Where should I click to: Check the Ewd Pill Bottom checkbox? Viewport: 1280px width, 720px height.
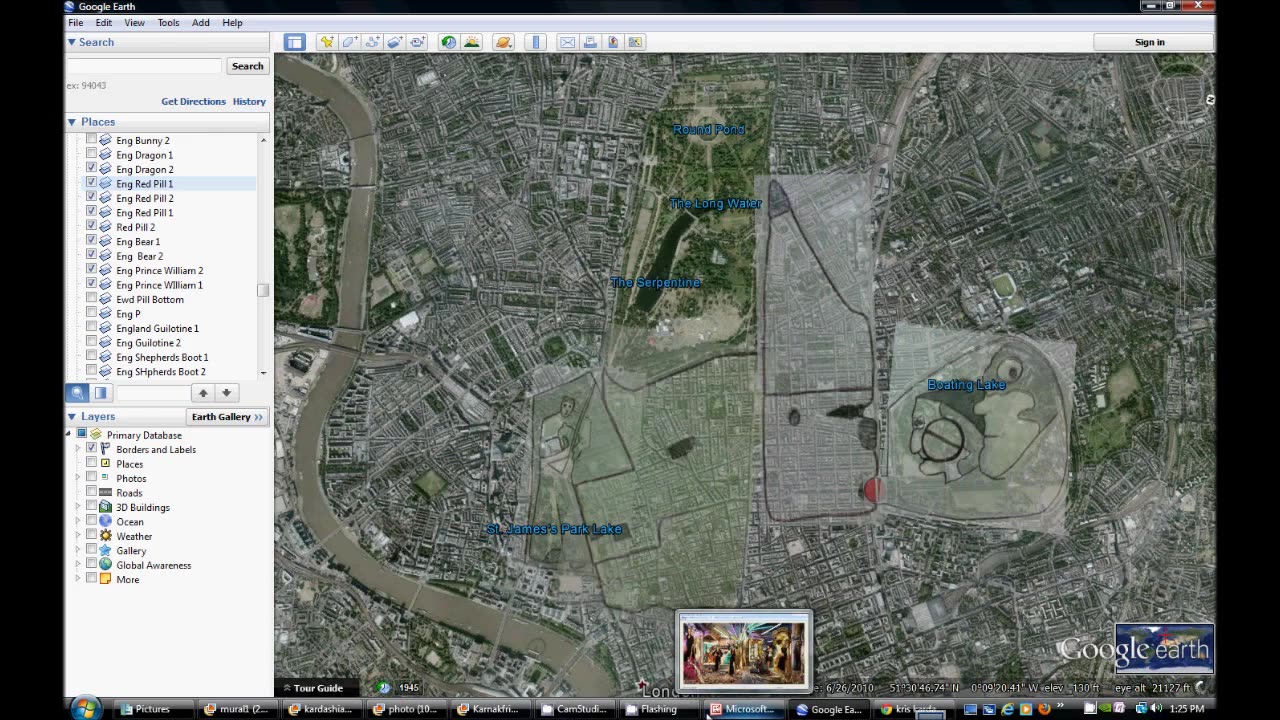91,299
